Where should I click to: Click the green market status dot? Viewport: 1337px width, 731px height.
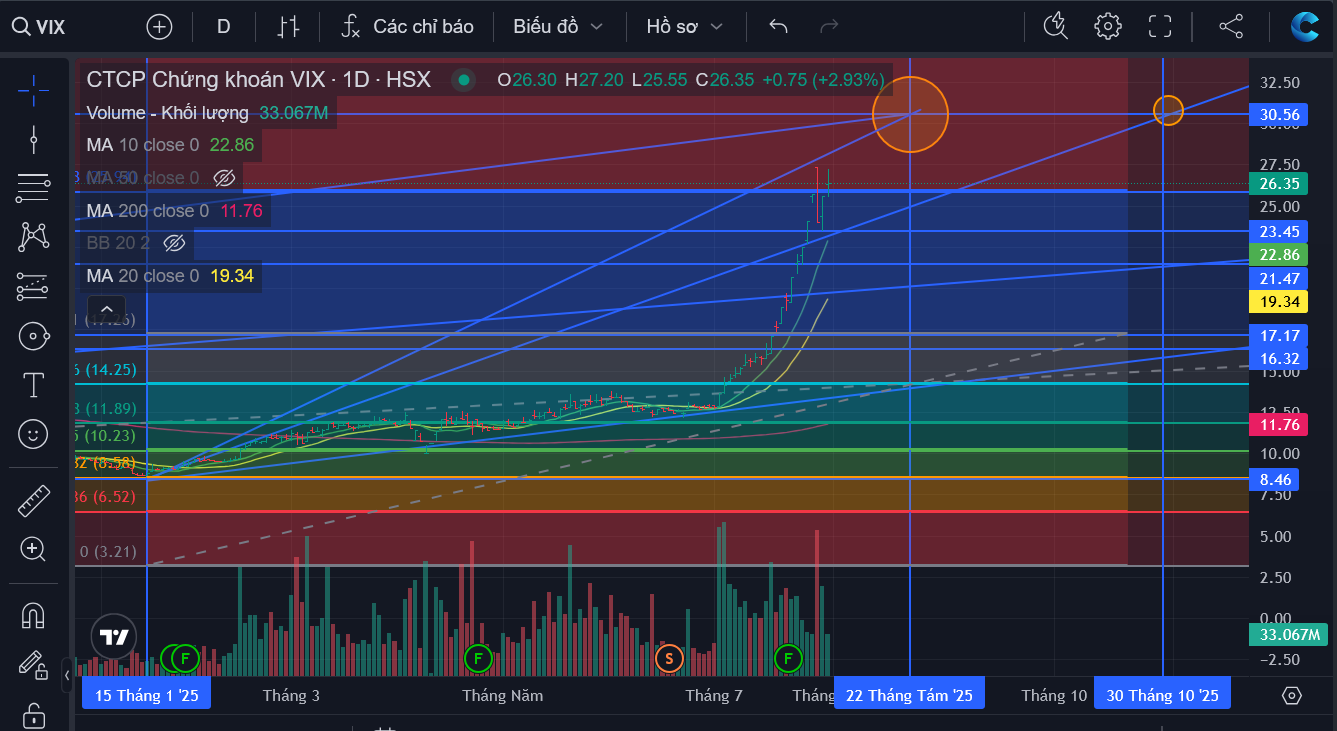pyautogui.click(x=462, y=79)
